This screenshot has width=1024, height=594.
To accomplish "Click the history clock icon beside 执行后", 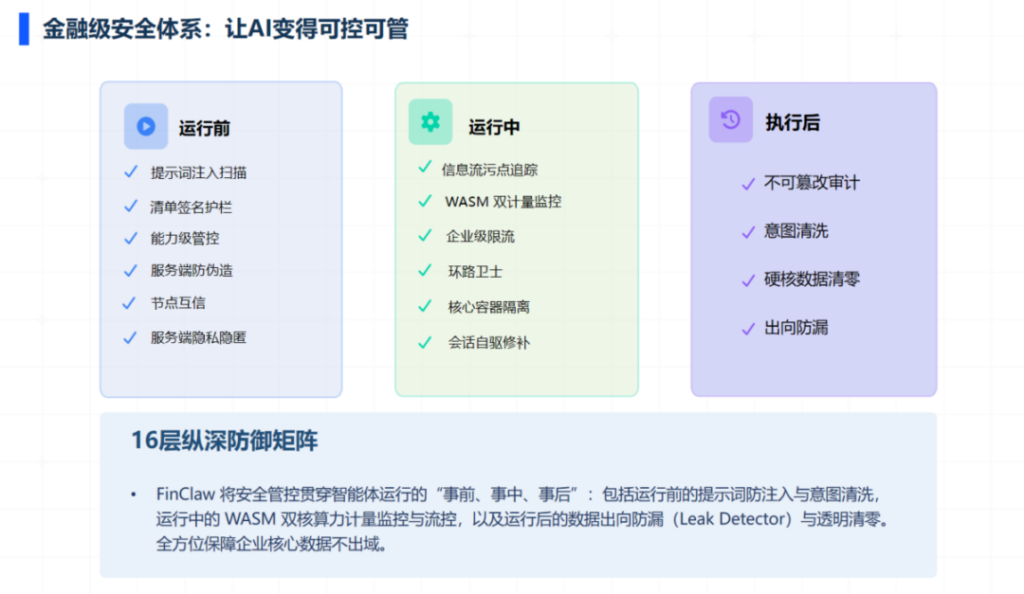I will [x=731, y=120].
